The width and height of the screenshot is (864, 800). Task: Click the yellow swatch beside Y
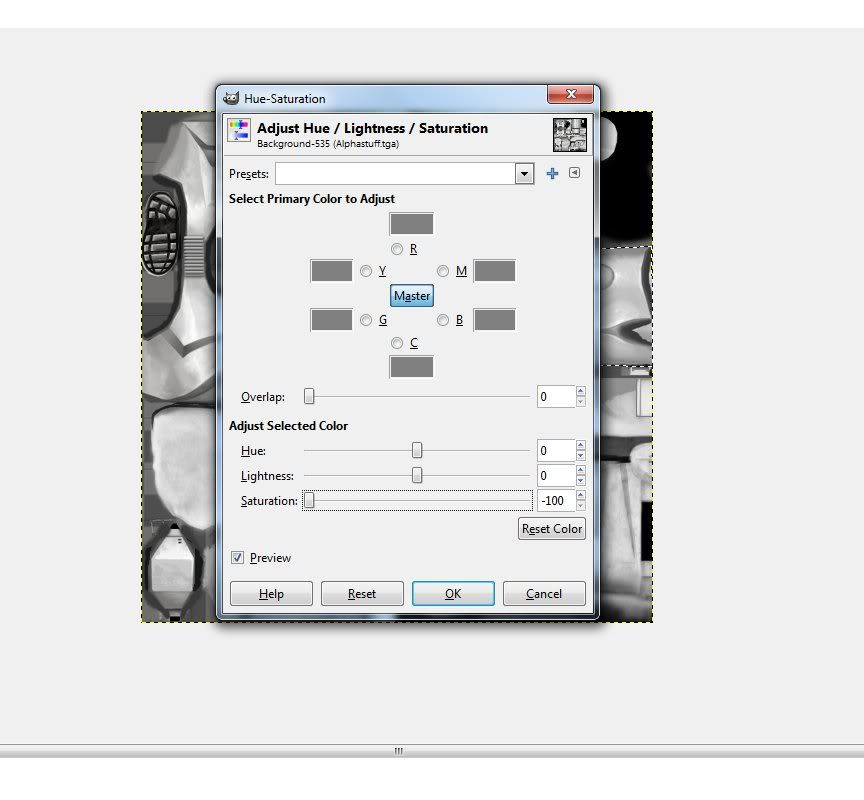331,271
